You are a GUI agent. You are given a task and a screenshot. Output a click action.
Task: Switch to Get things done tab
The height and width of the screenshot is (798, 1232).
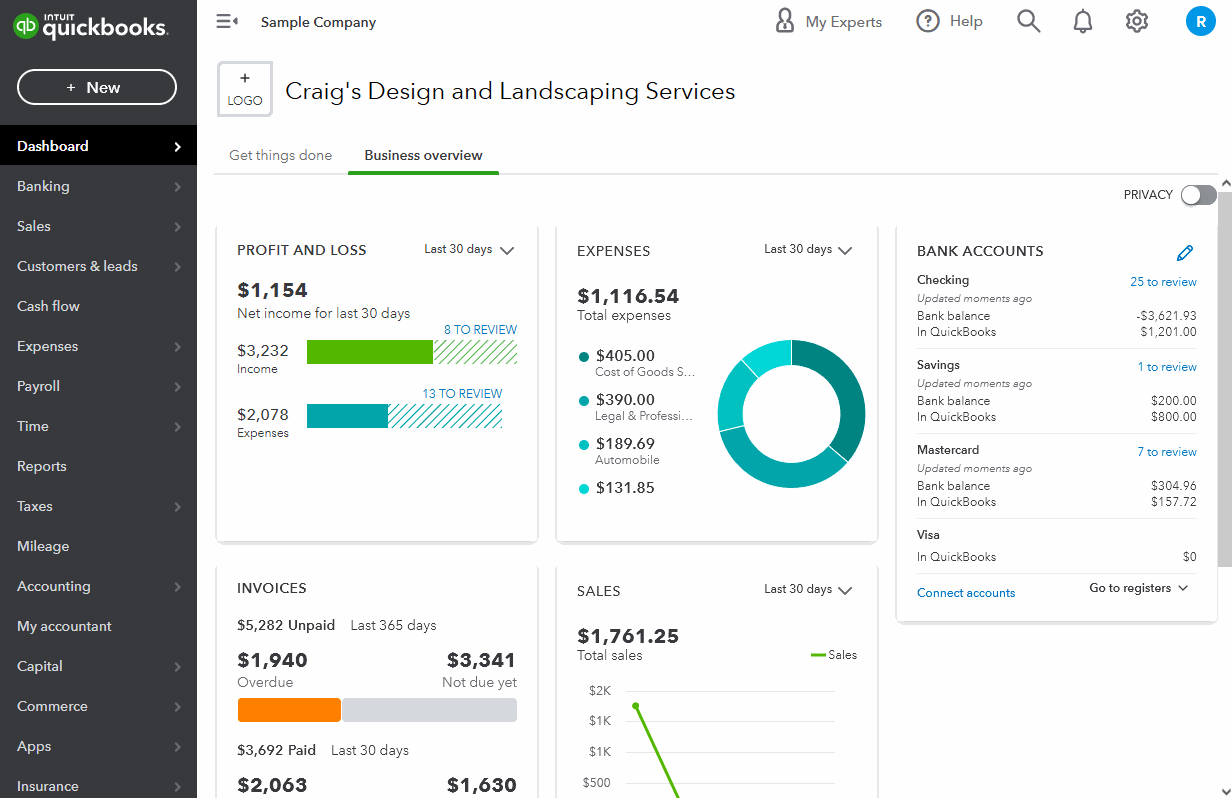(280, 155)
